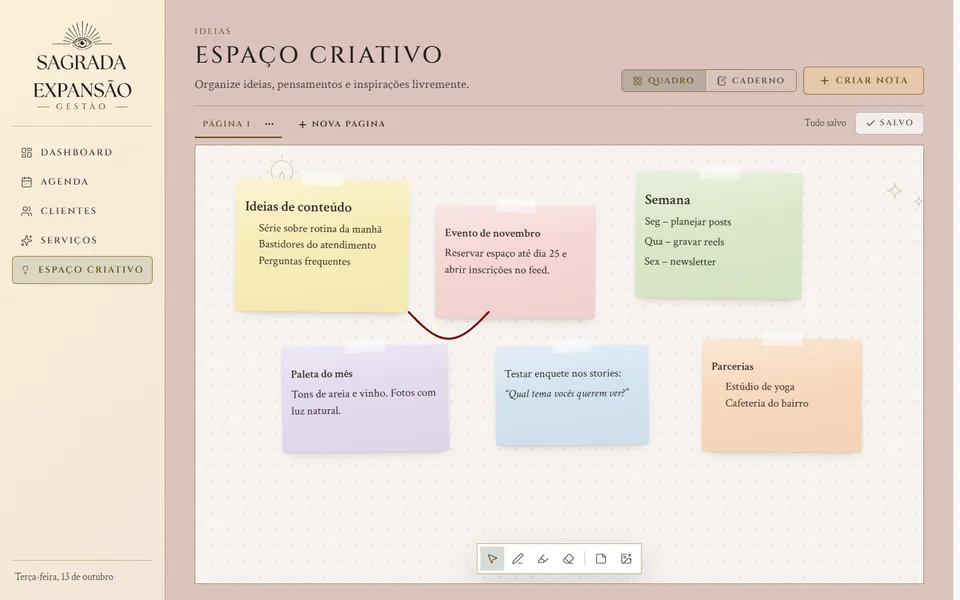Select the pink Evento de novembro note
960x600 pixels.
click(515, 262)
